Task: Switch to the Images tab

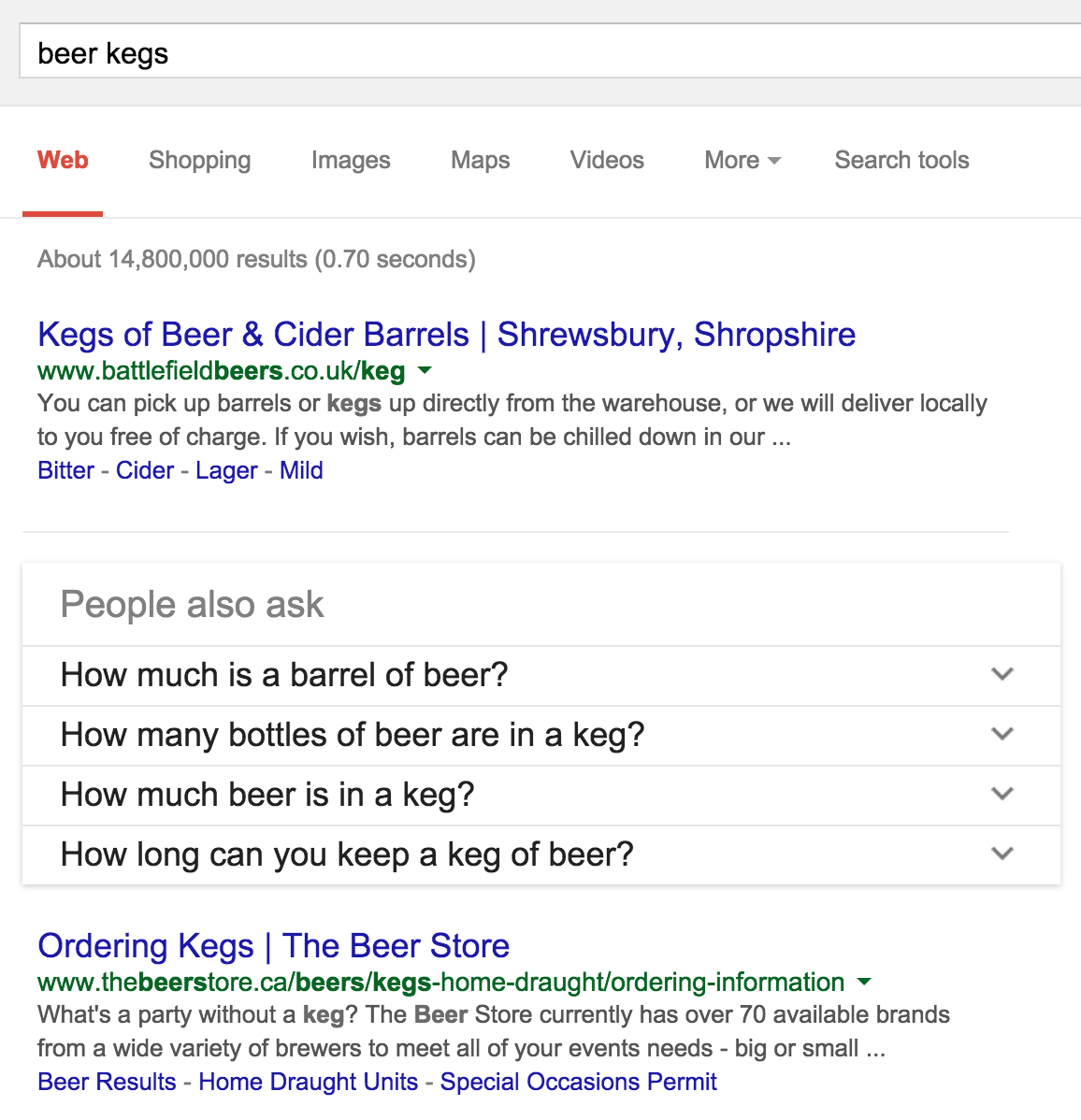Action: click(351, 160)
